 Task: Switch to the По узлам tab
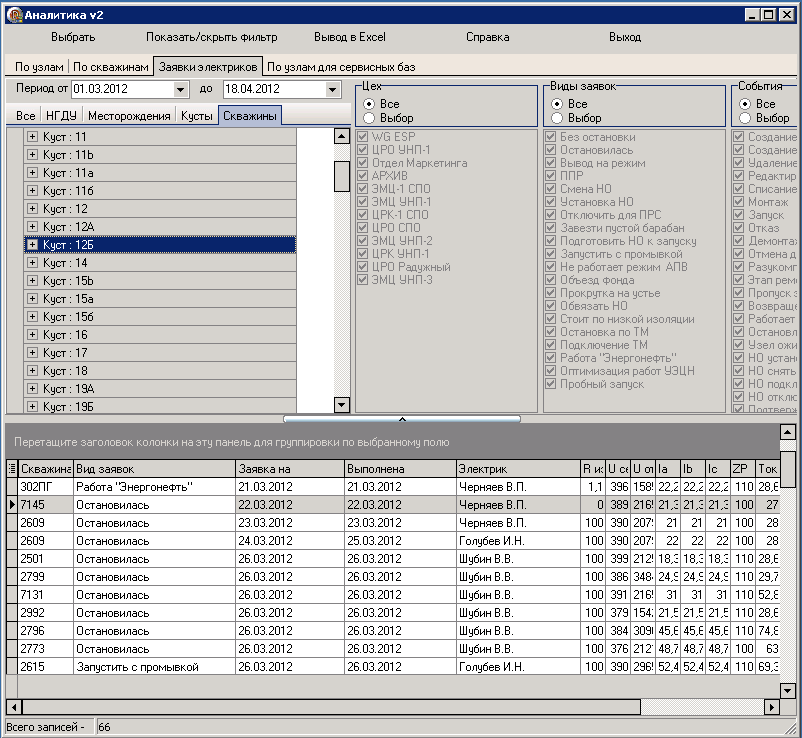click(39, 67)
